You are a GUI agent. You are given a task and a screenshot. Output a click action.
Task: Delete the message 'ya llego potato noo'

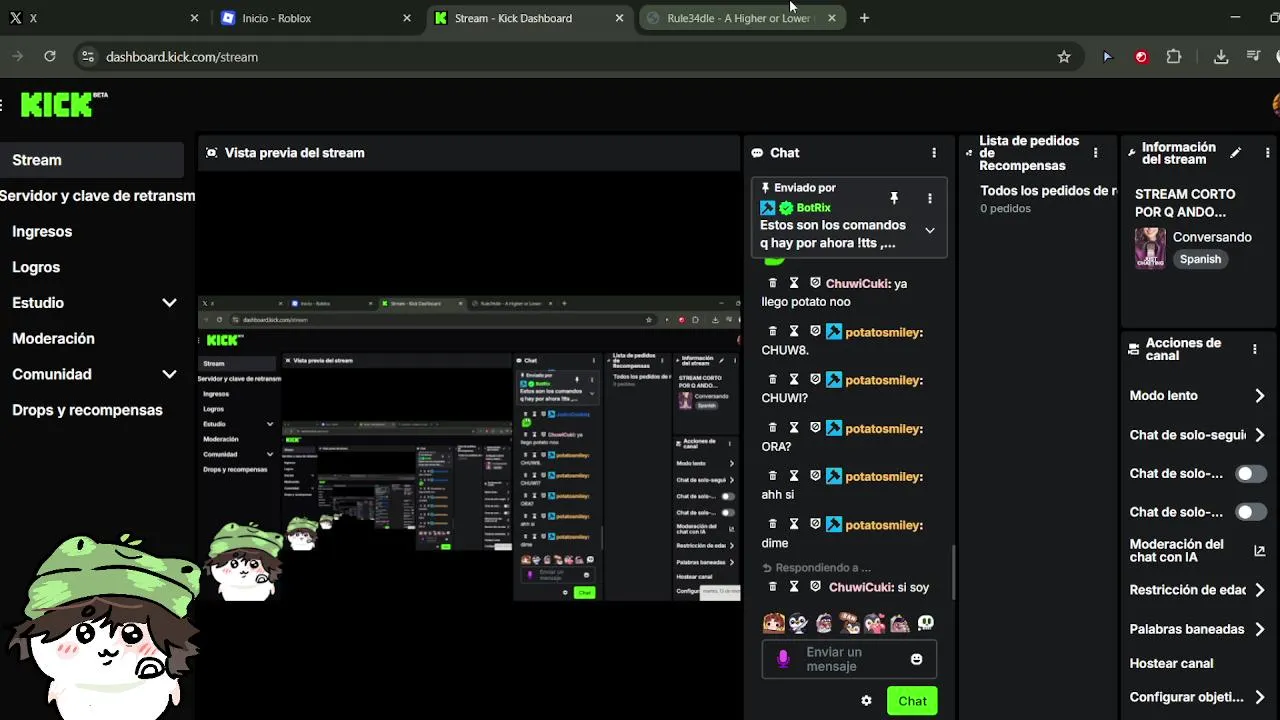pos(772,283)
